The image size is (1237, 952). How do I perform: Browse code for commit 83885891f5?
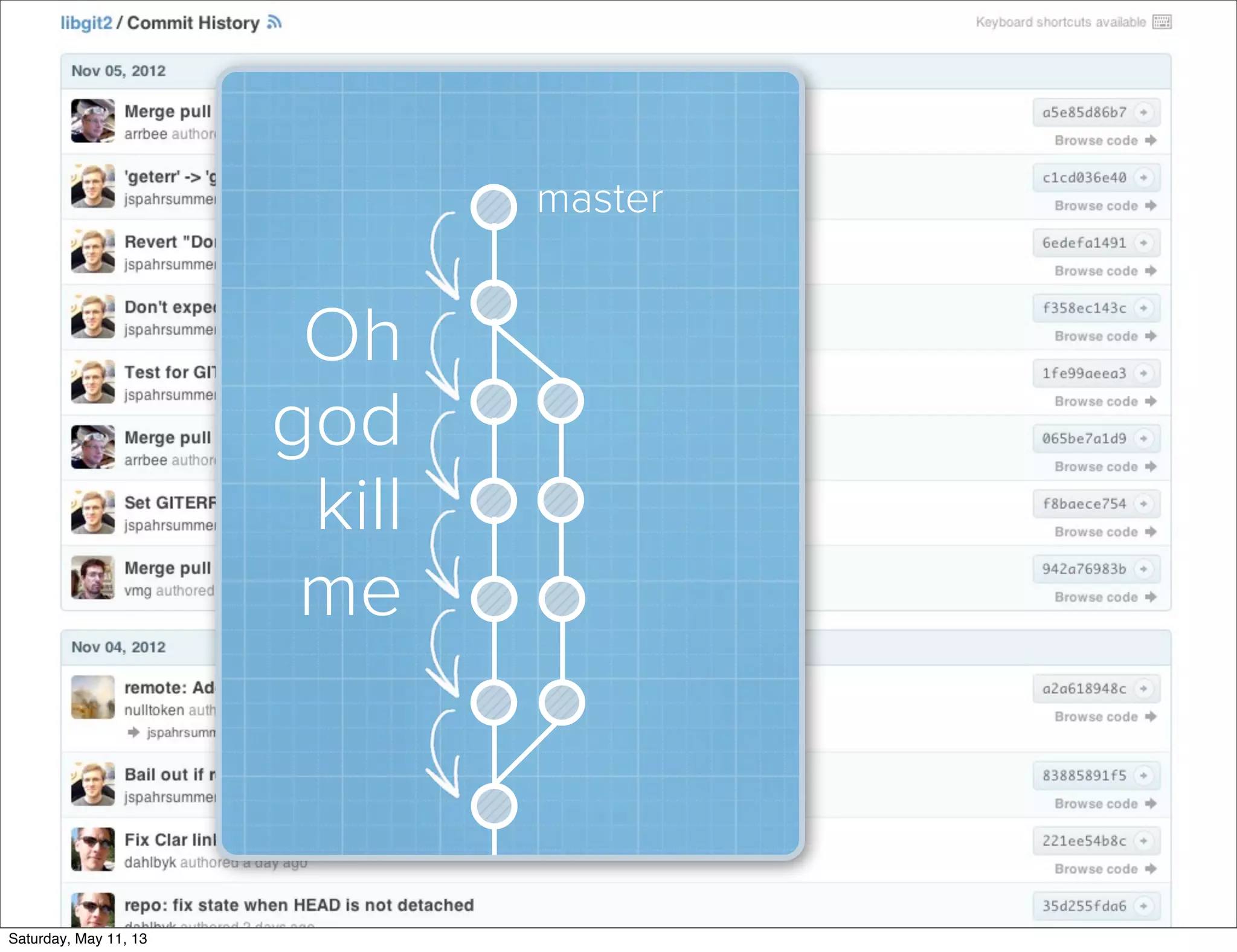pos(1105,803)
